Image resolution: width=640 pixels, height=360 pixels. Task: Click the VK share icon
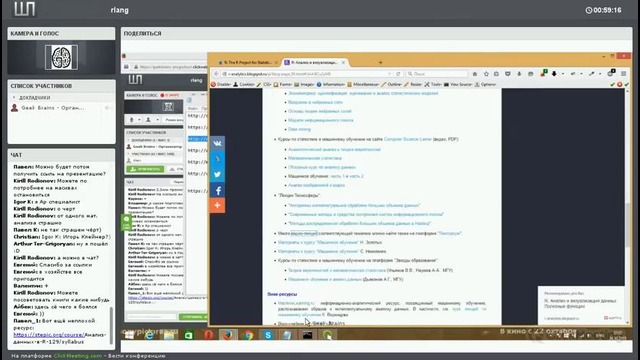click(x=218, y=143)
